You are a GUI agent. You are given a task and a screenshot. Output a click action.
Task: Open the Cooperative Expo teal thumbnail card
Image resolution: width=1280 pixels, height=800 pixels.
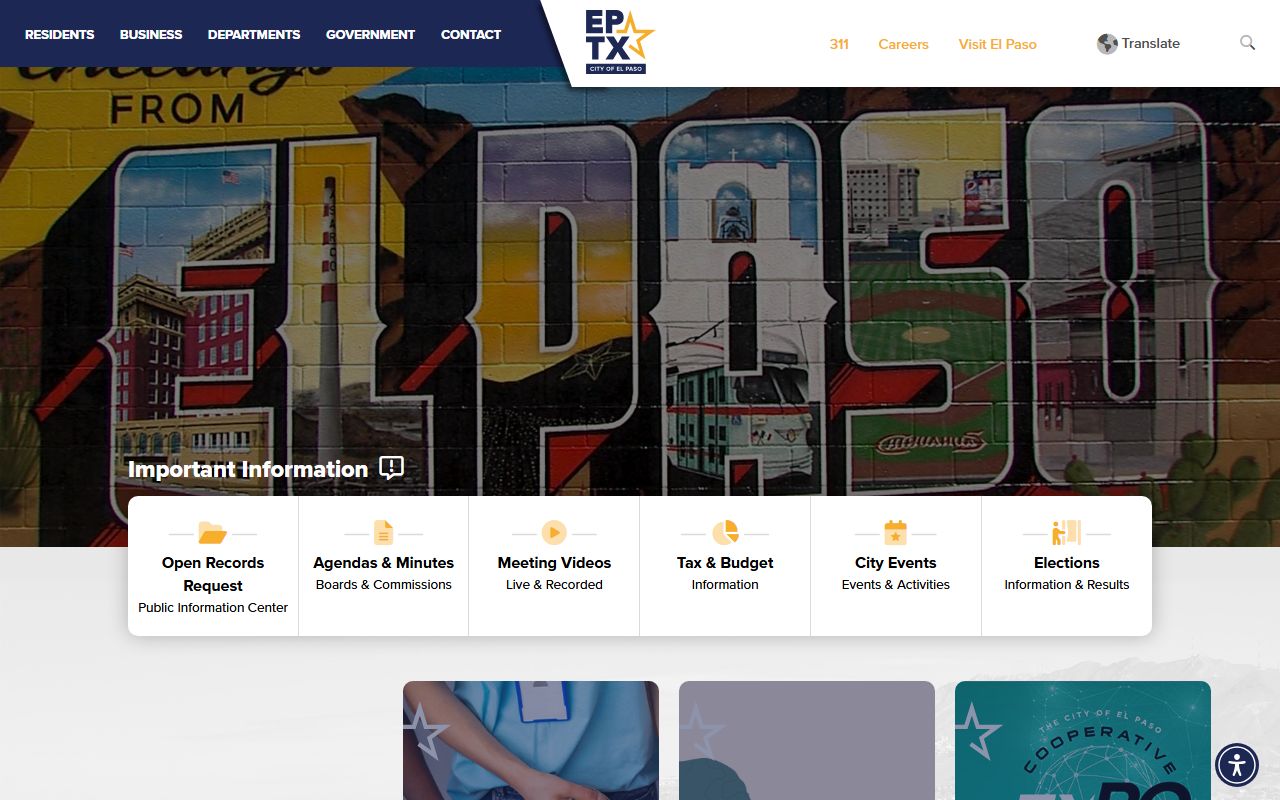[x=1082, y=740]
